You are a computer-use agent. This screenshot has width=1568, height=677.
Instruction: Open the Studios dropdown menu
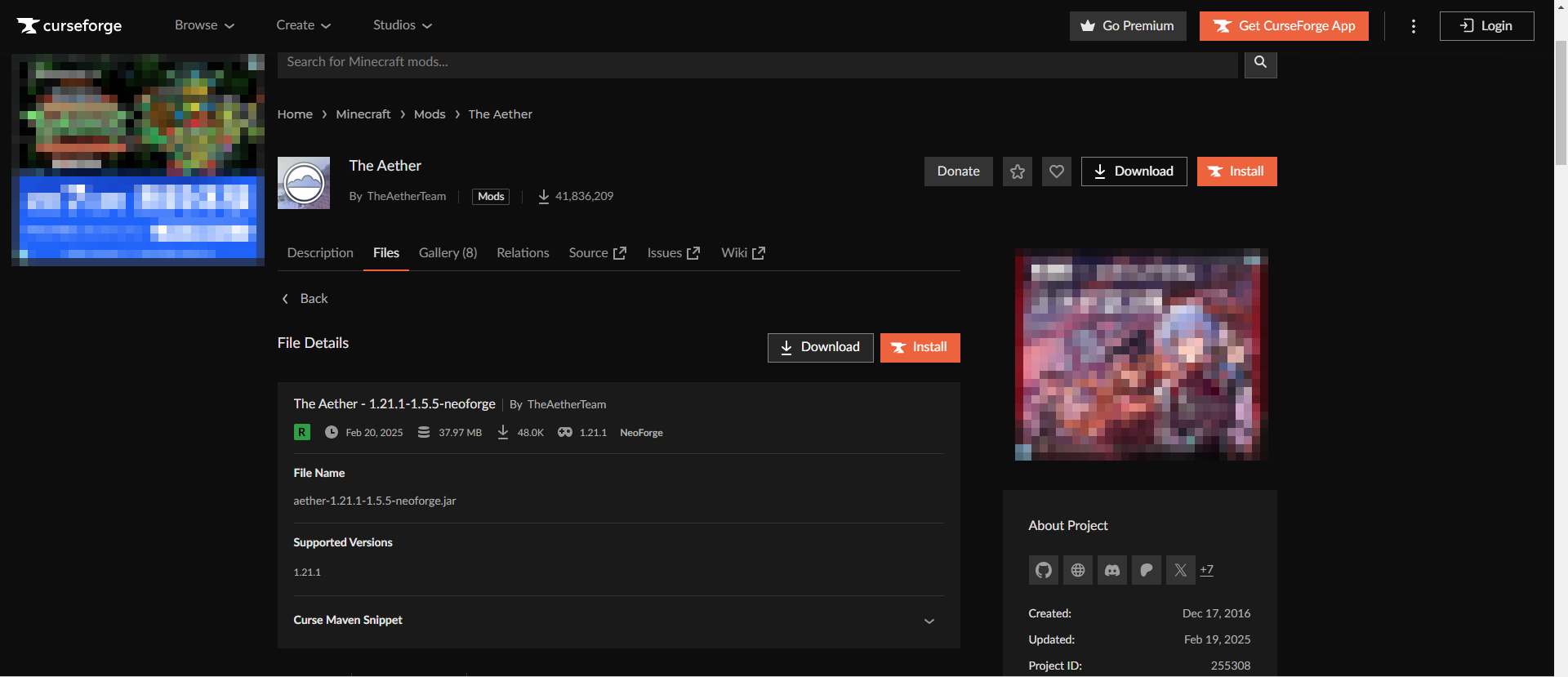[402, 25]
